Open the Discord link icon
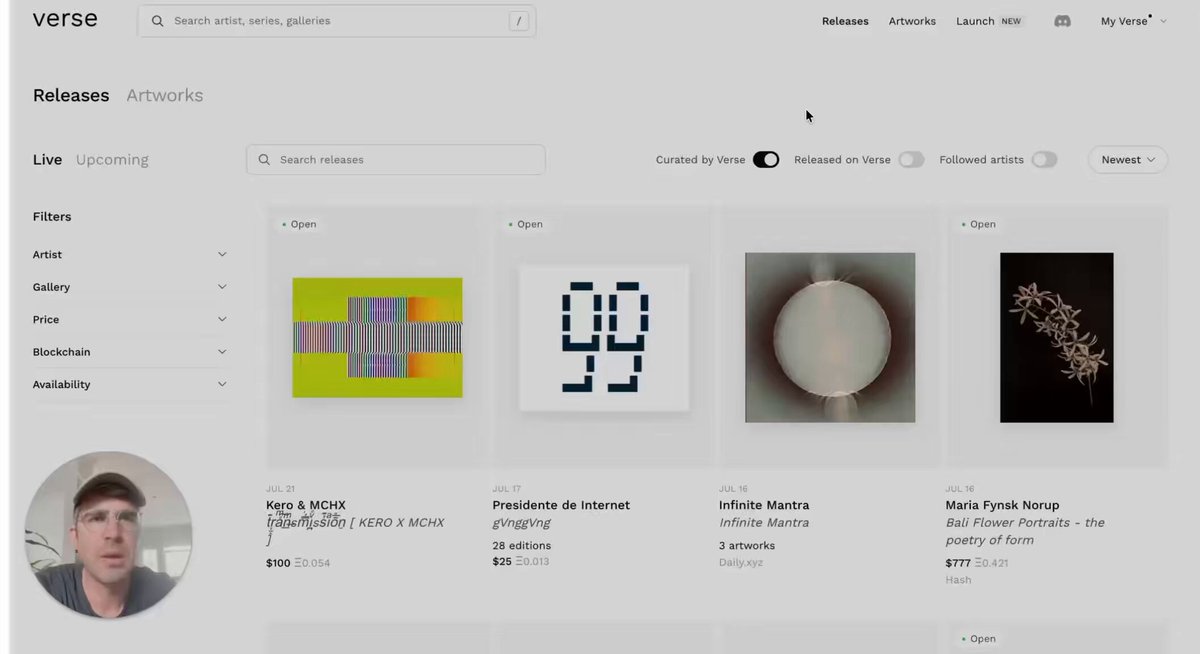1200x654 pixels. [1062, 21]
